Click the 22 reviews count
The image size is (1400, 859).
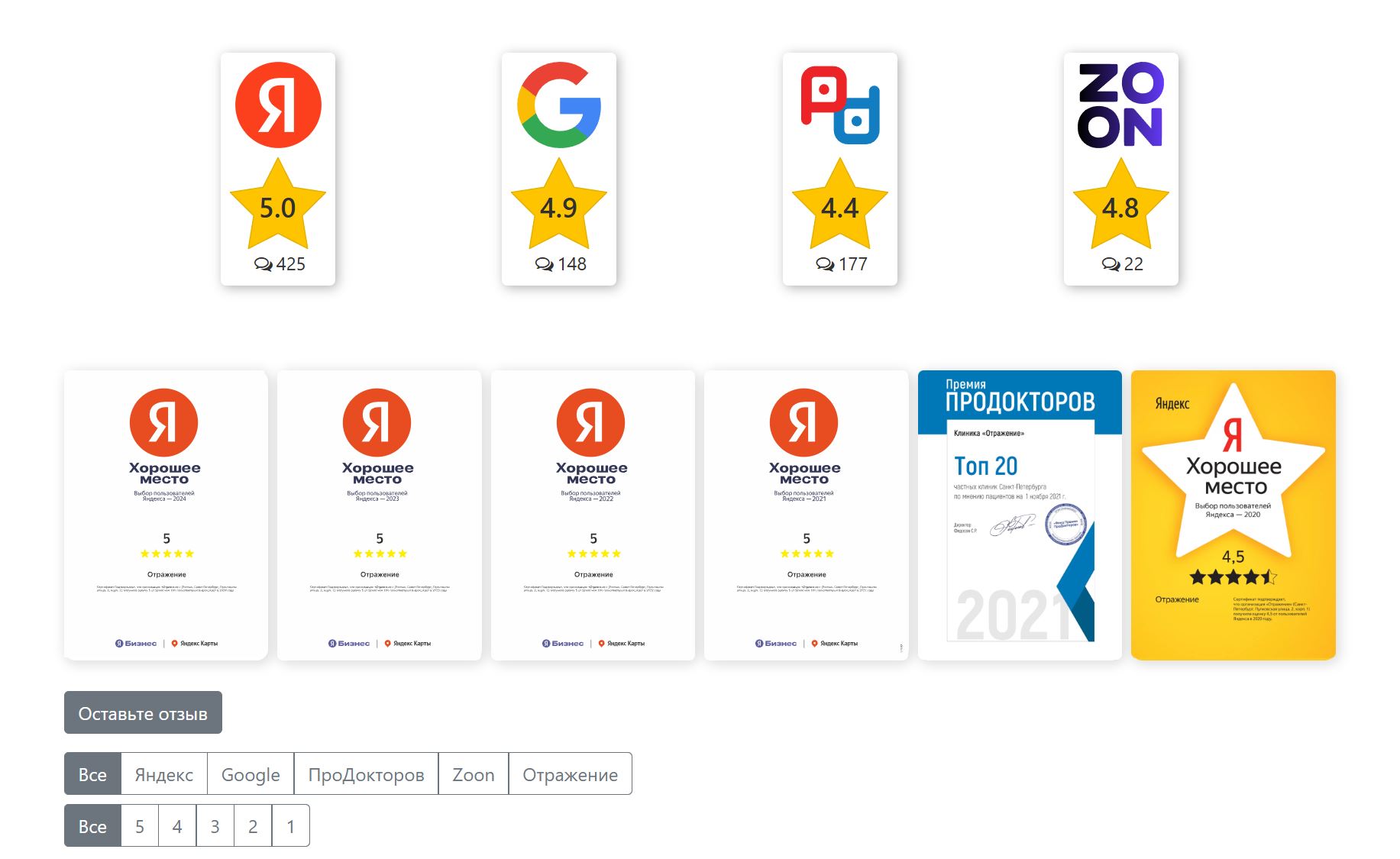[x=1123, y=264]
